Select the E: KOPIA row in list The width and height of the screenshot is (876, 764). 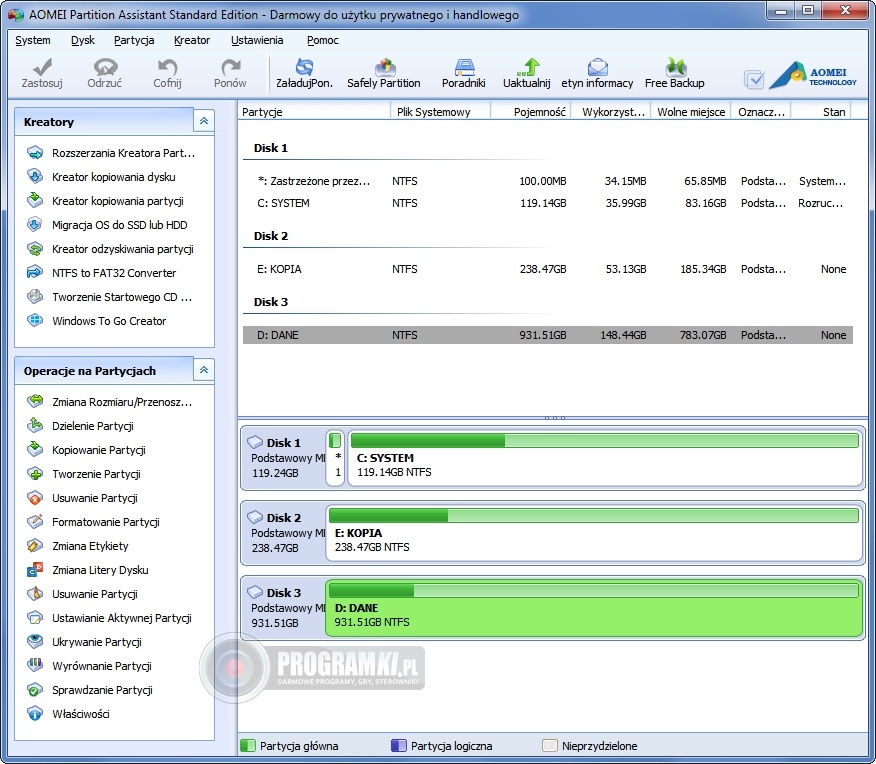548,269
